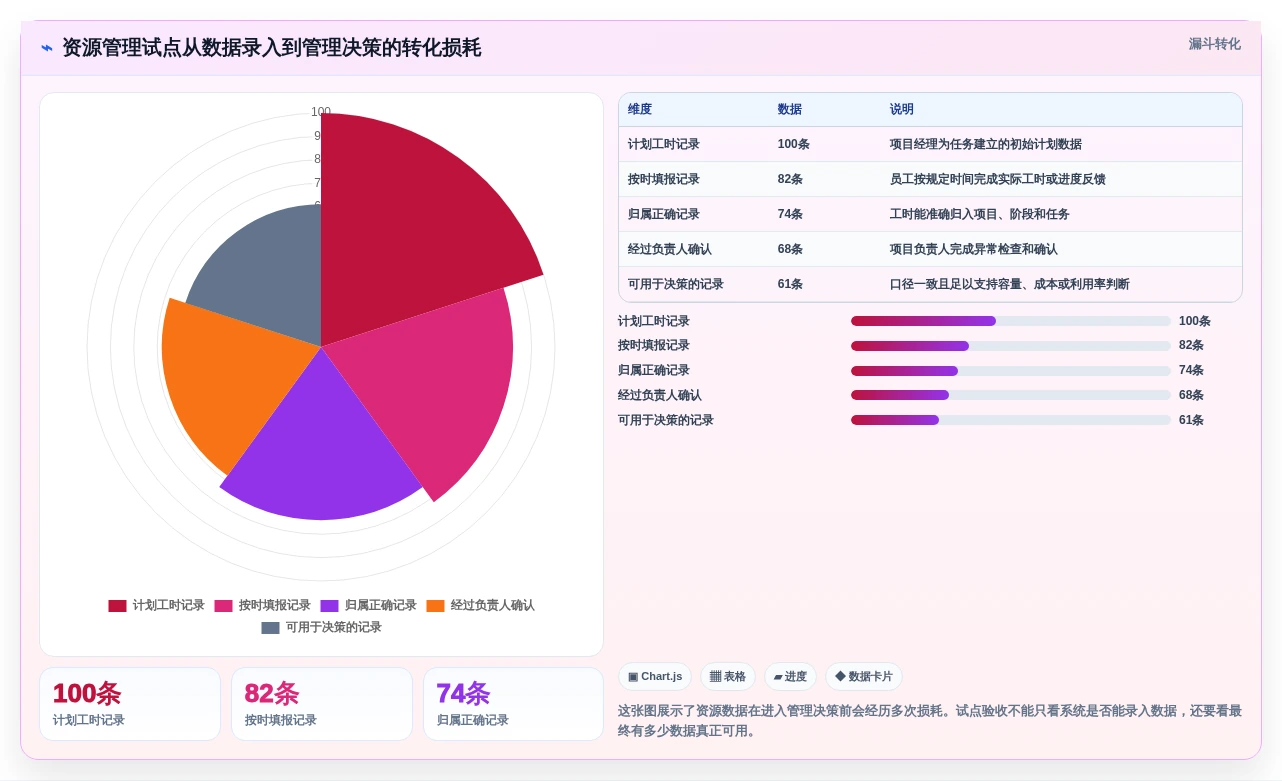
Task: Open the 74条 归属正确记录 data card
Action: (513, 704)
